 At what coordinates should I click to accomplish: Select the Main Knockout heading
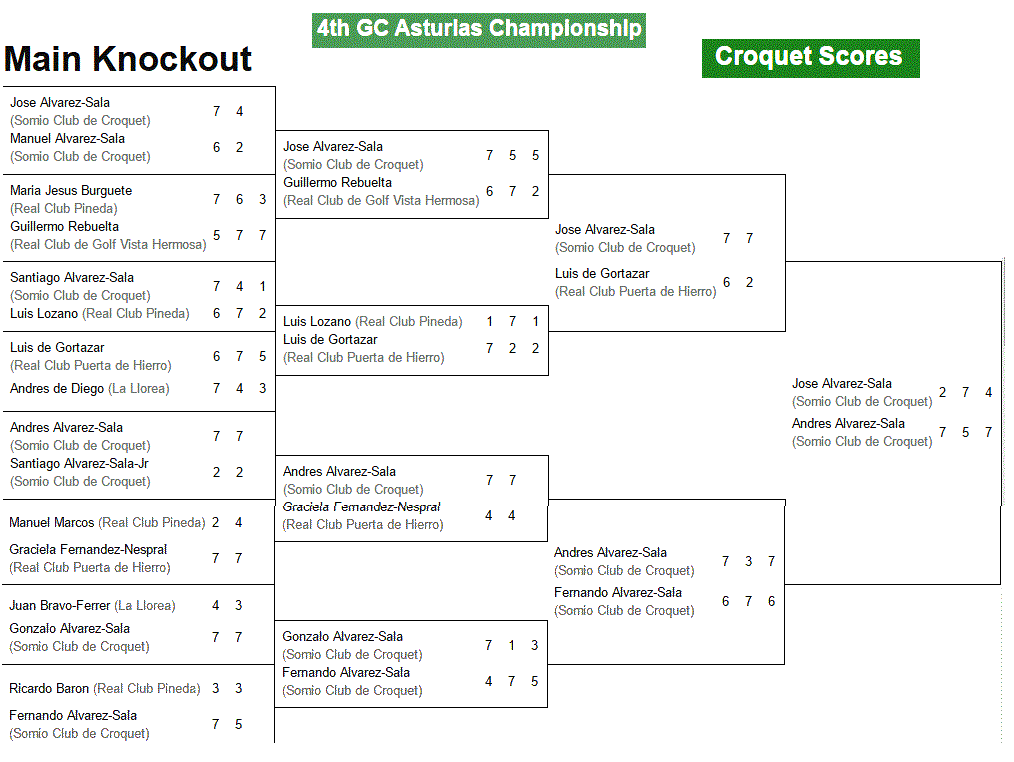(x=127, y=59)
